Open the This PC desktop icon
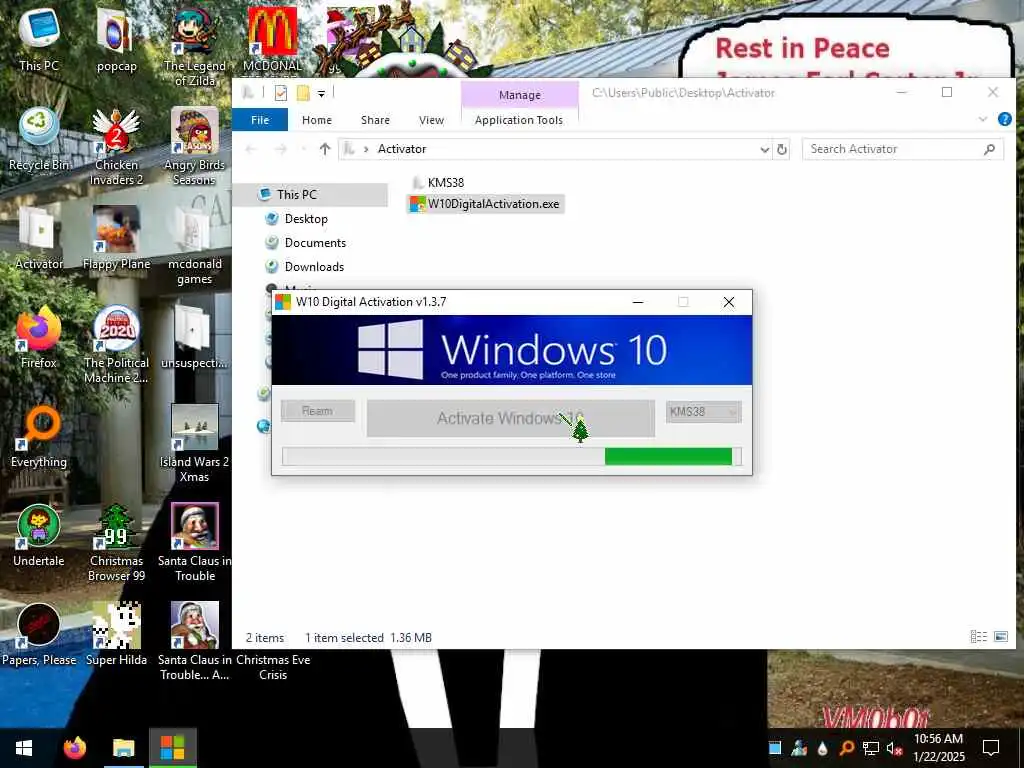 (x=39, y=39)
